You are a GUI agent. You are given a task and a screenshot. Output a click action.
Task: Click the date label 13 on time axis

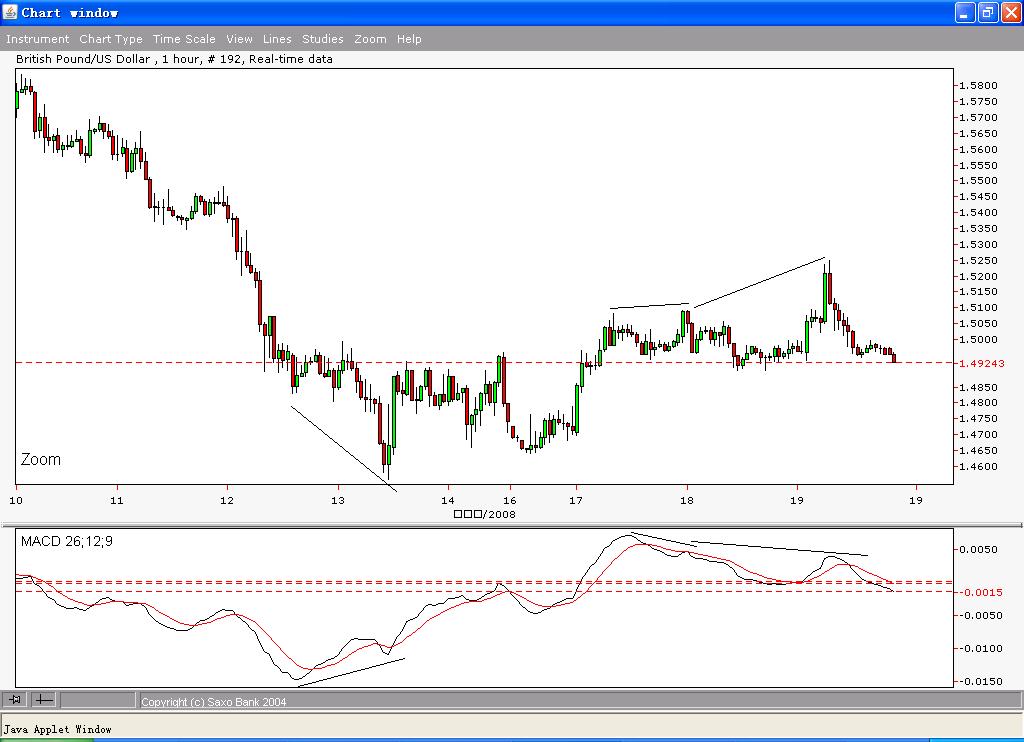click(x=337, y=500)
